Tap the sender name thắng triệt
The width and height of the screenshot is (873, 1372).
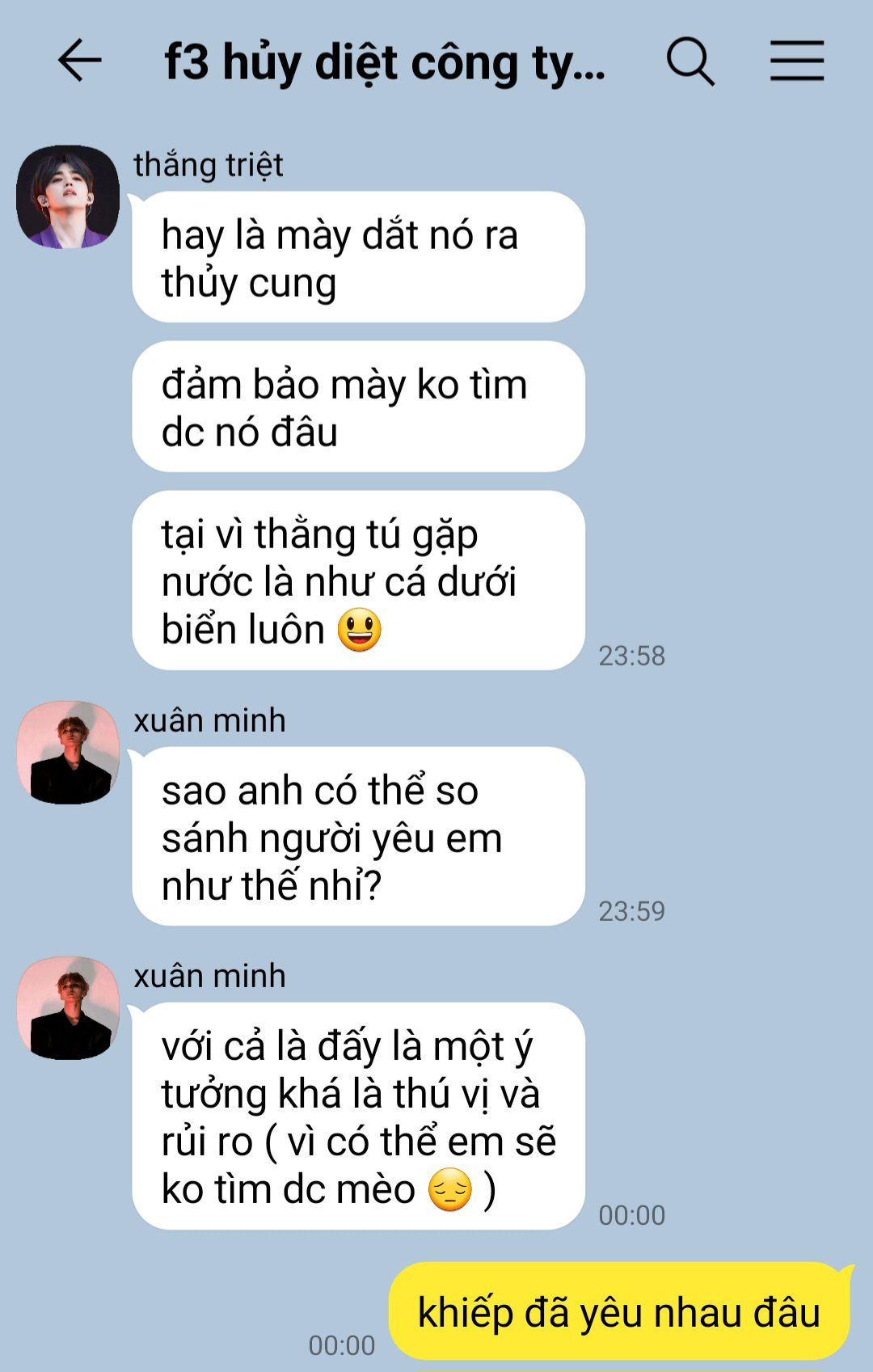tap(209, 165)
